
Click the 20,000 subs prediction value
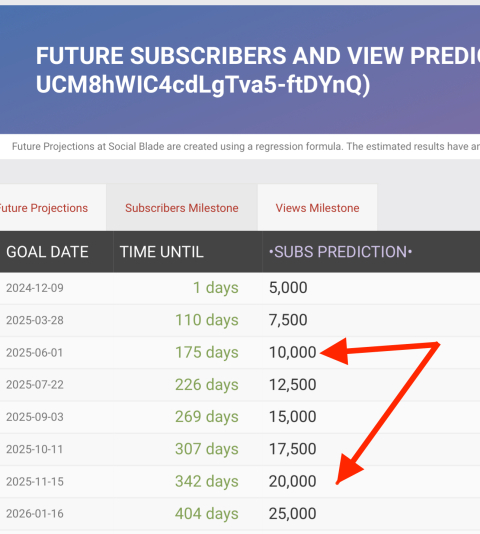click(x=293, y=481)
